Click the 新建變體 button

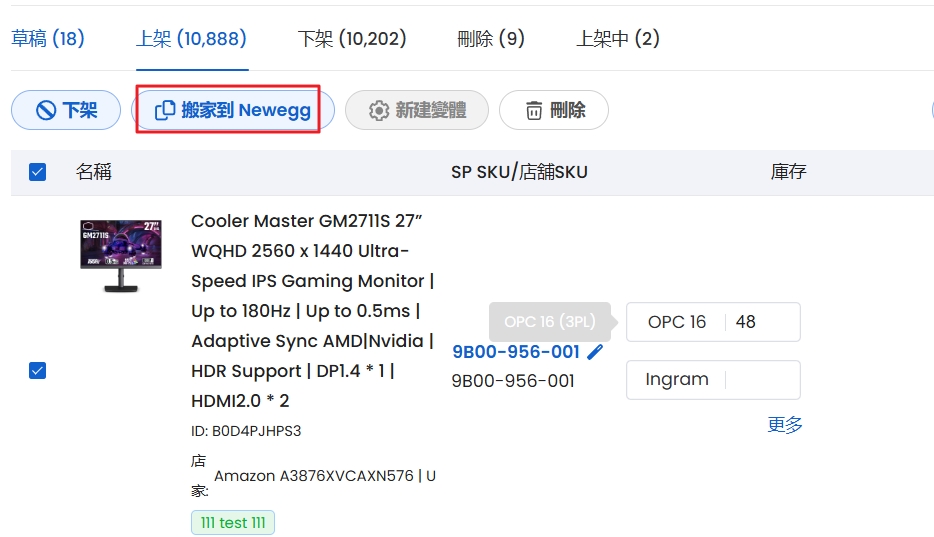coord(417,110)
